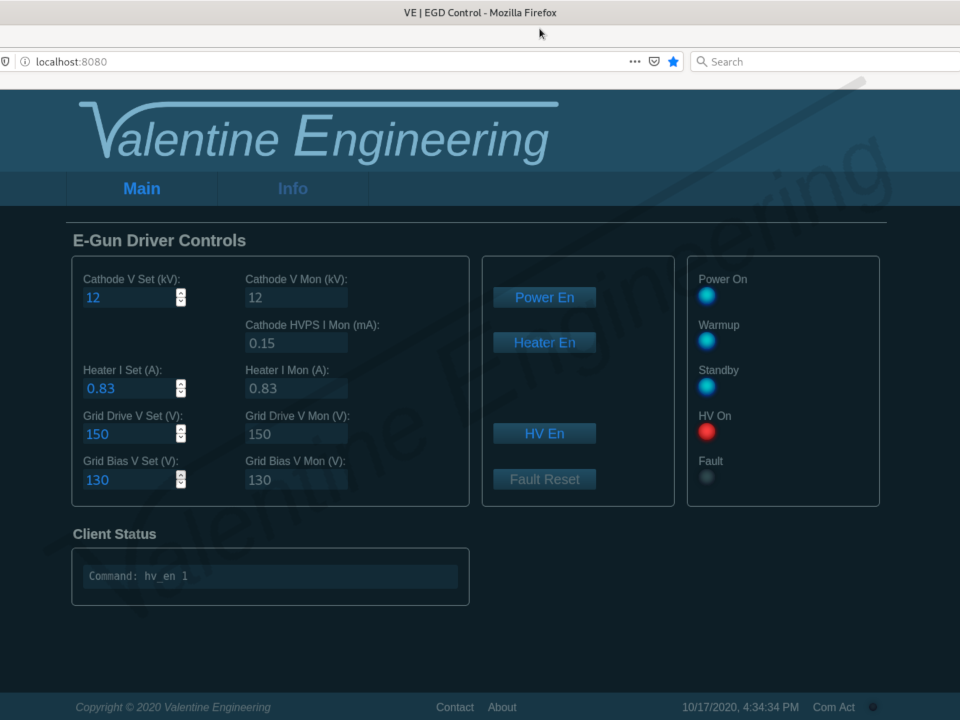
Task: Toggle the HV En button
Action: click(544, 433)
